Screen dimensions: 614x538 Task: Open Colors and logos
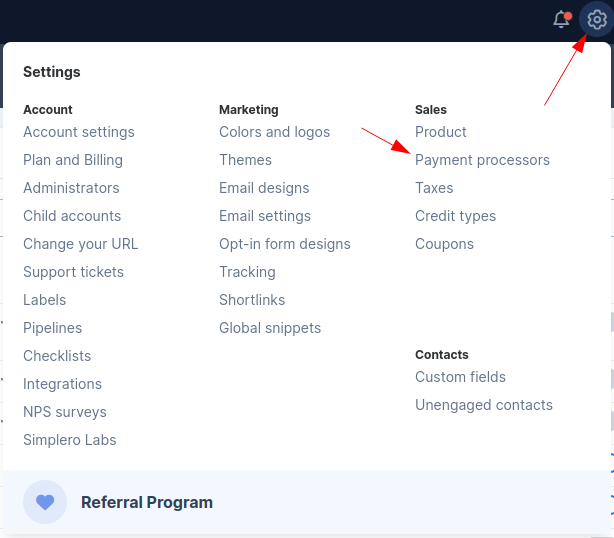pyautogui.click(x=274, y=132)
